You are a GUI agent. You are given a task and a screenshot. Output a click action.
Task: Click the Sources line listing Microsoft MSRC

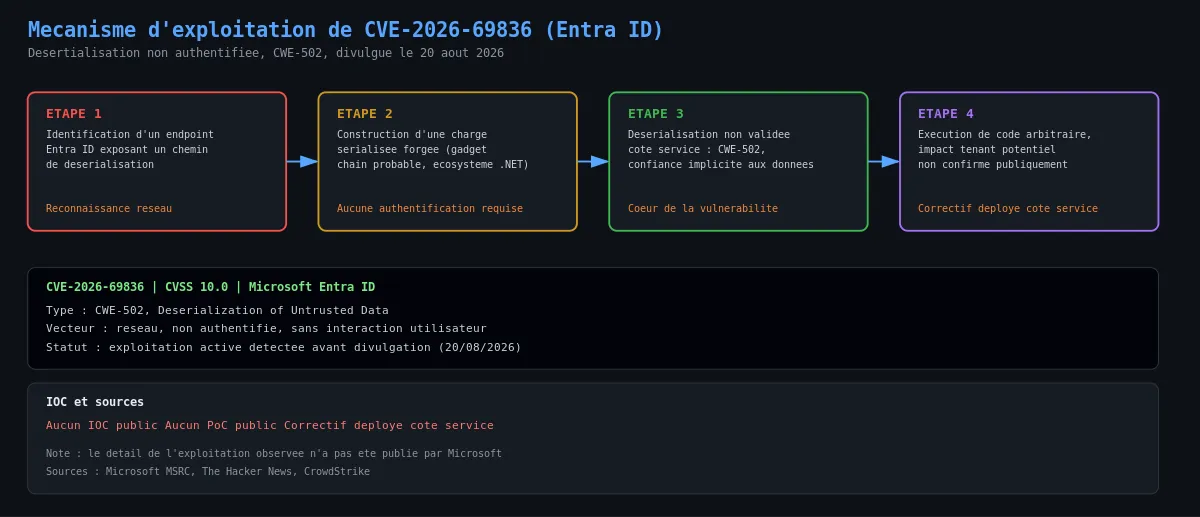[208, 472]
